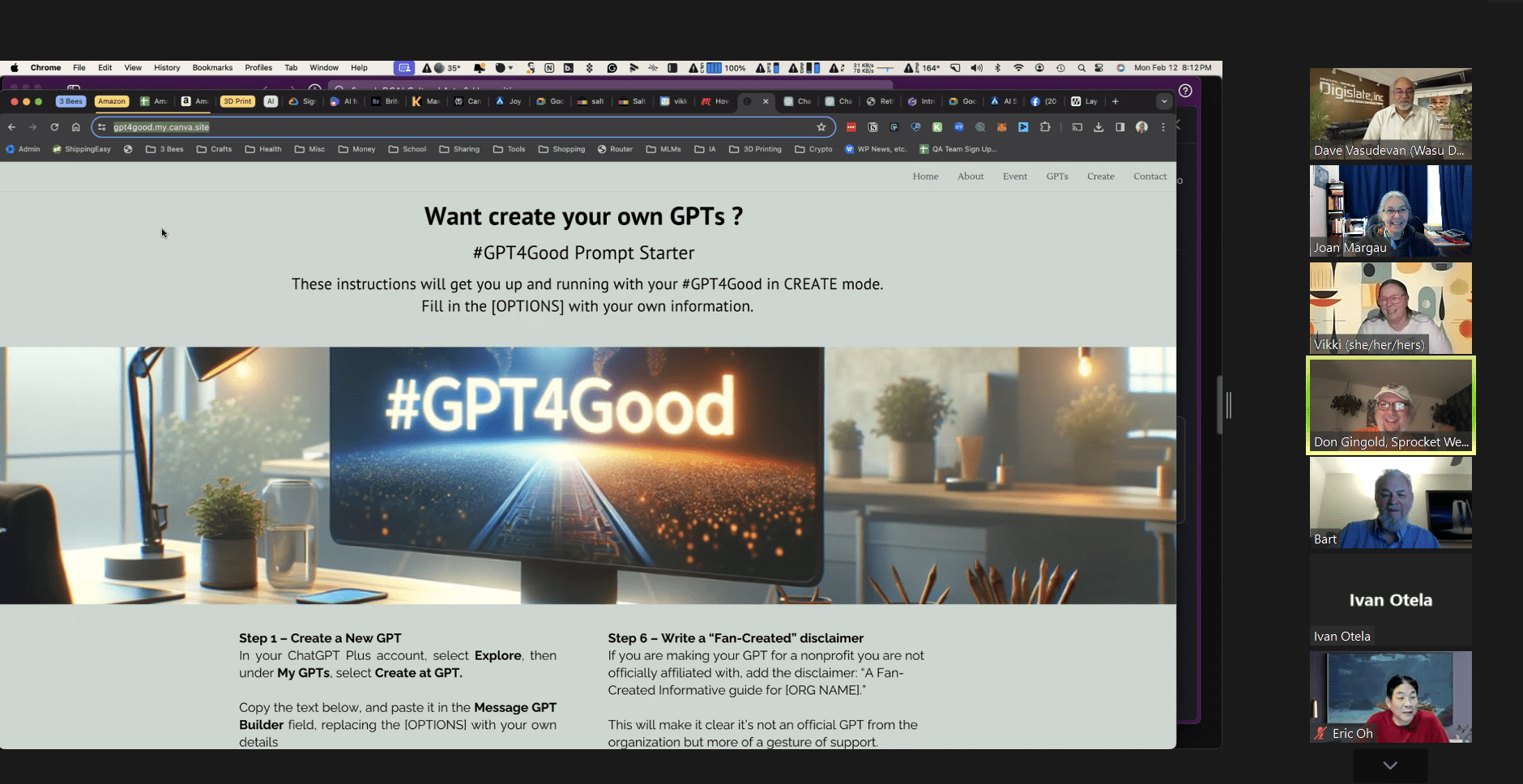Viewport: 1523px width, 784px height.
Task: Select Don Gingold's video tile
Action: pyautogui.click(x=1391, y=405)
